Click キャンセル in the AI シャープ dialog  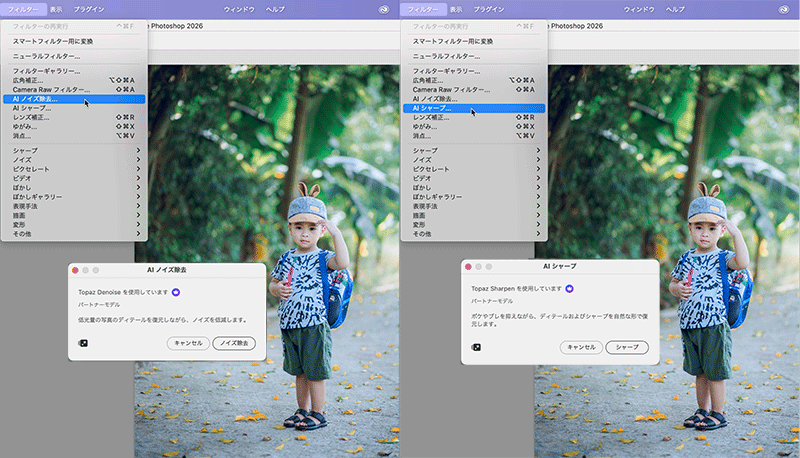pos(582,347)
